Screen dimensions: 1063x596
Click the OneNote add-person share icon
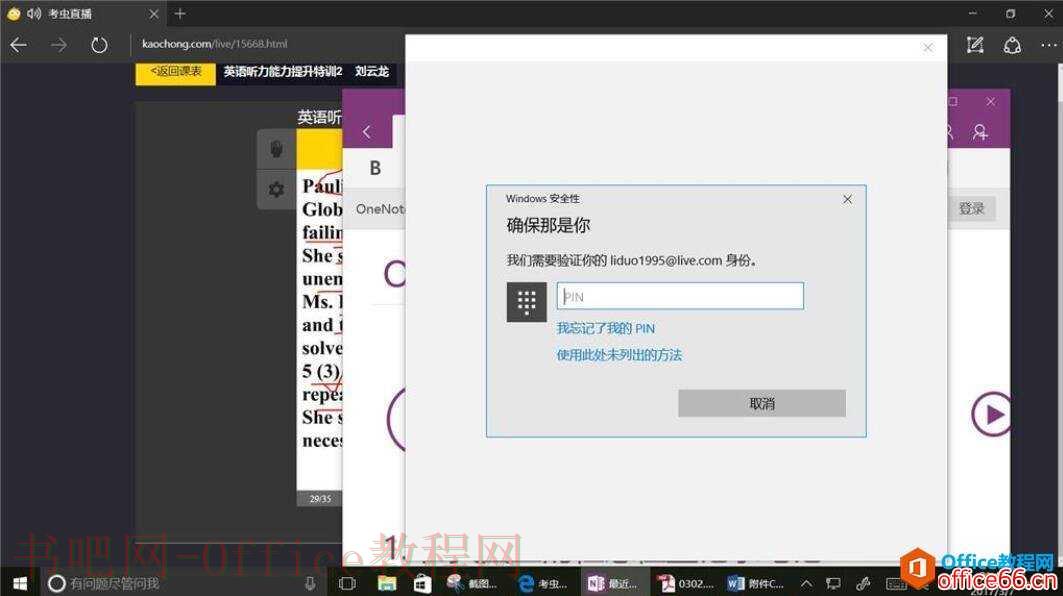click(980, 132)
